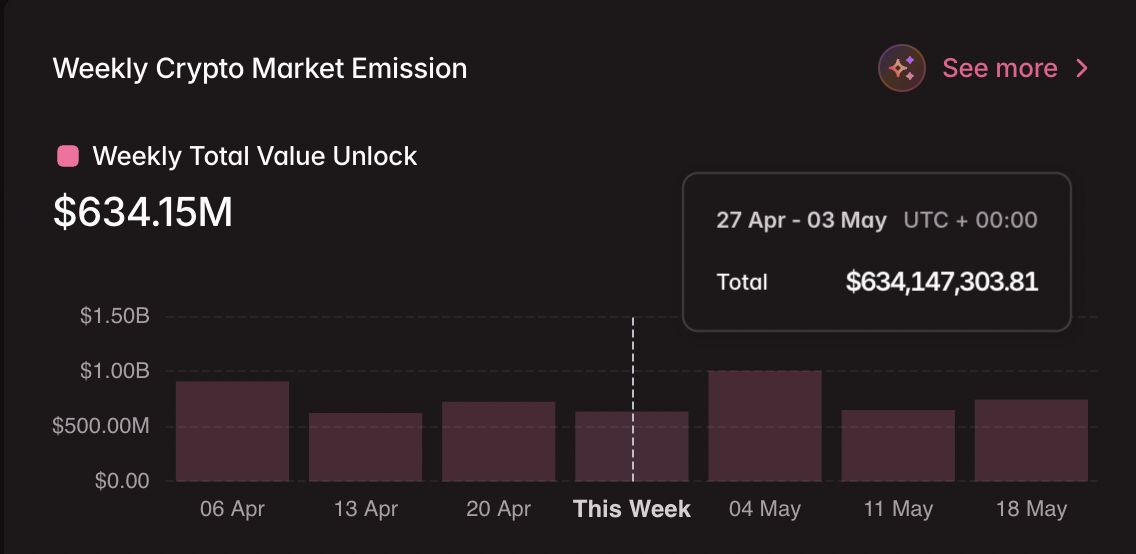Select the 13 Apr weekly bar
The image size is (1136, 554).
pos(365,447)
